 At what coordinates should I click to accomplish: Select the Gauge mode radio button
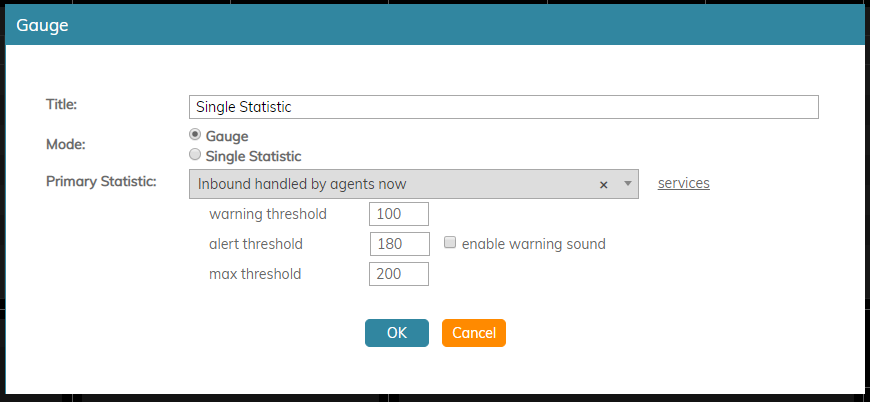[195, 135]
